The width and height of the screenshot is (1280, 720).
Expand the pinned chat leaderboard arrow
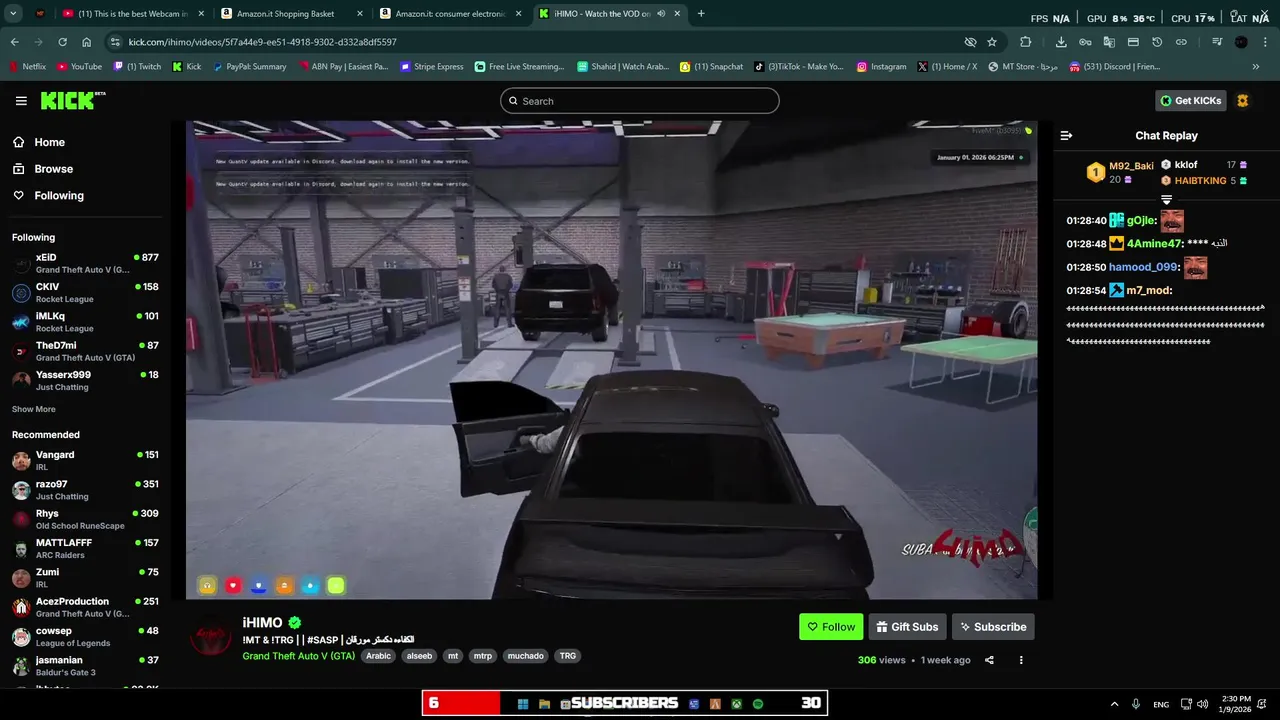(x=1166, y=200)
